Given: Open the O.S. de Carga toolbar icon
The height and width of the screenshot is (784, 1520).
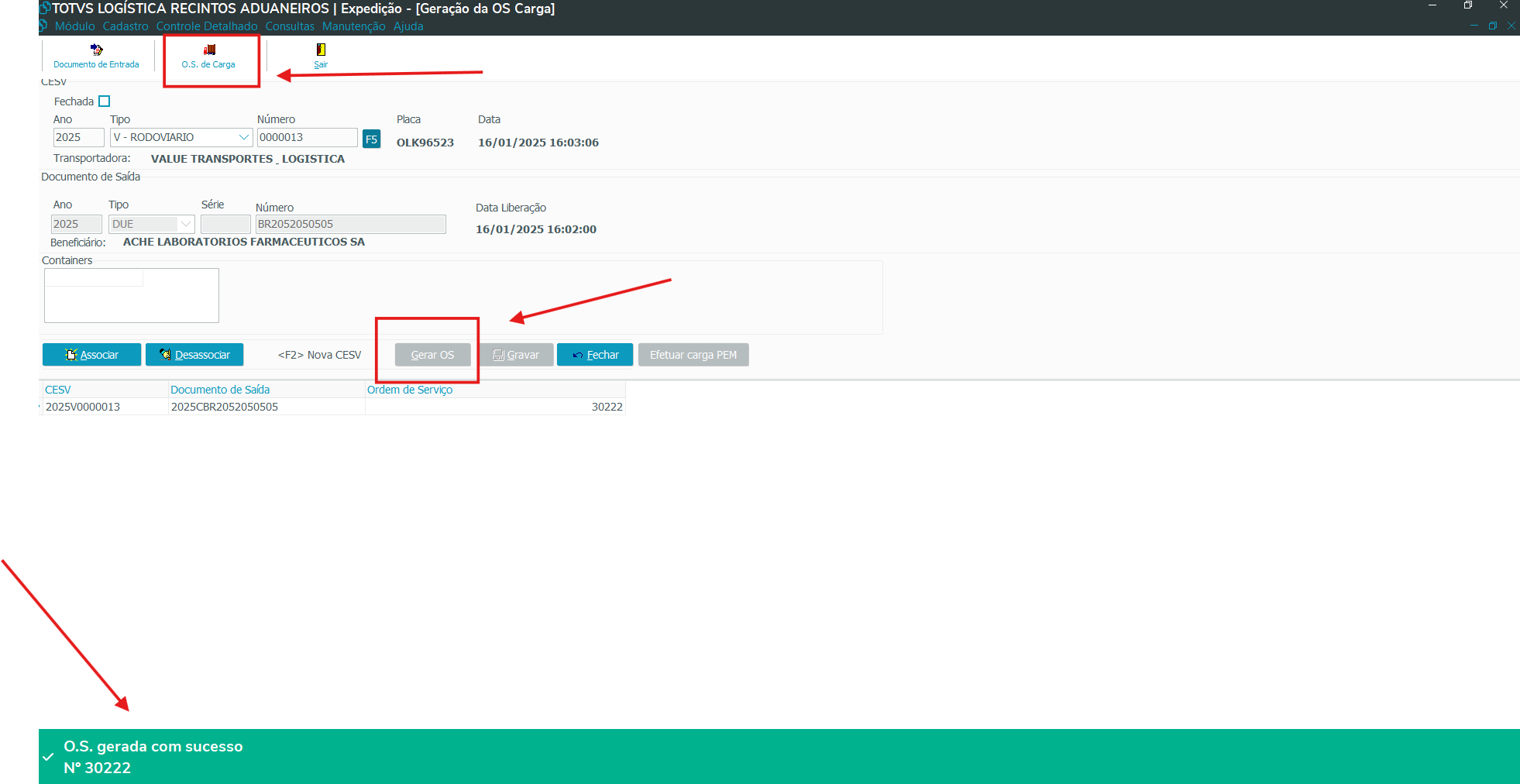Looking at the screenshot, I should (208, 56).
